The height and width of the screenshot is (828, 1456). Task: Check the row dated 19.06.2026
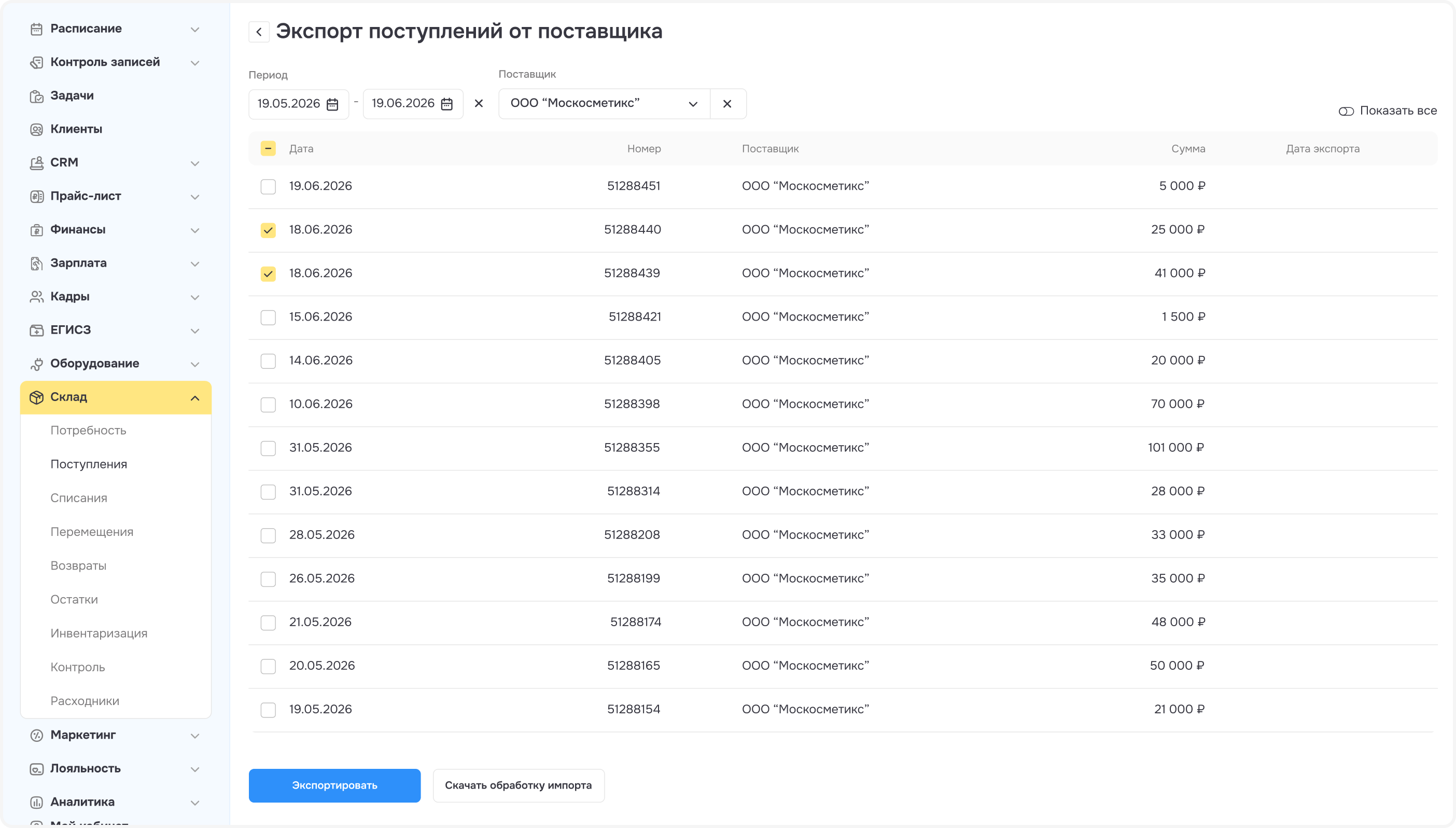coord(268,187)
